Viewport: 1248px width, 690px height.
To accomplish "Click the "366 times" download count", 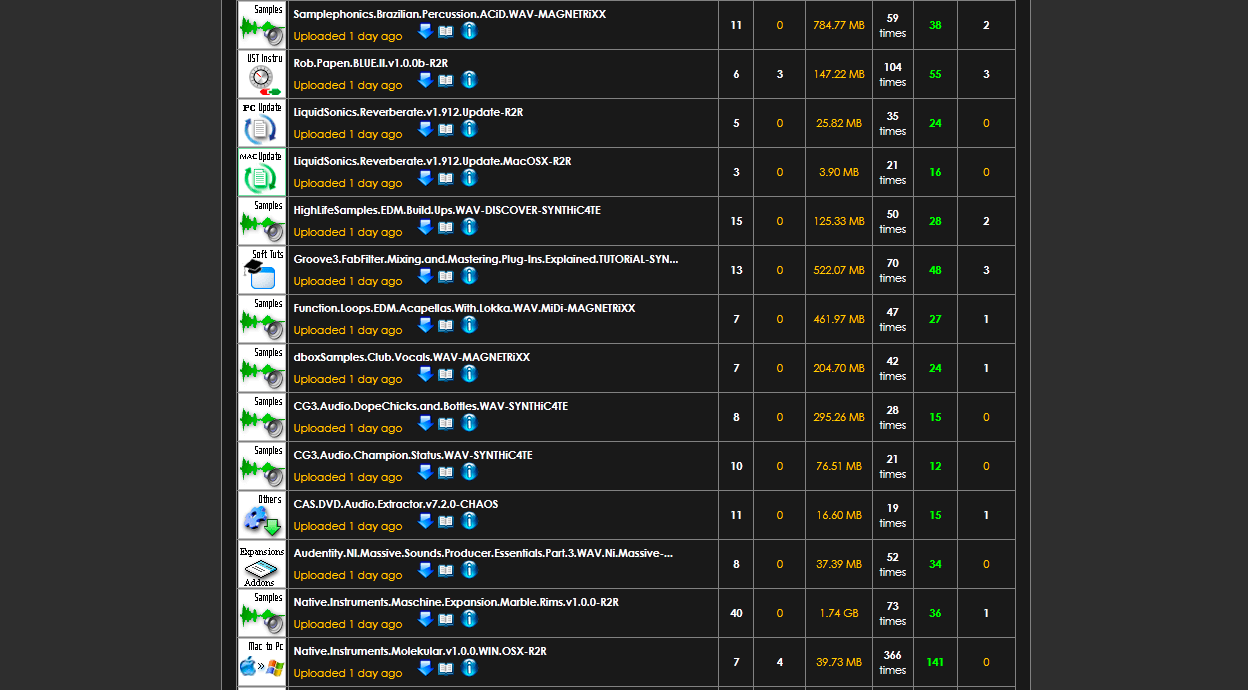I will 893,662.
